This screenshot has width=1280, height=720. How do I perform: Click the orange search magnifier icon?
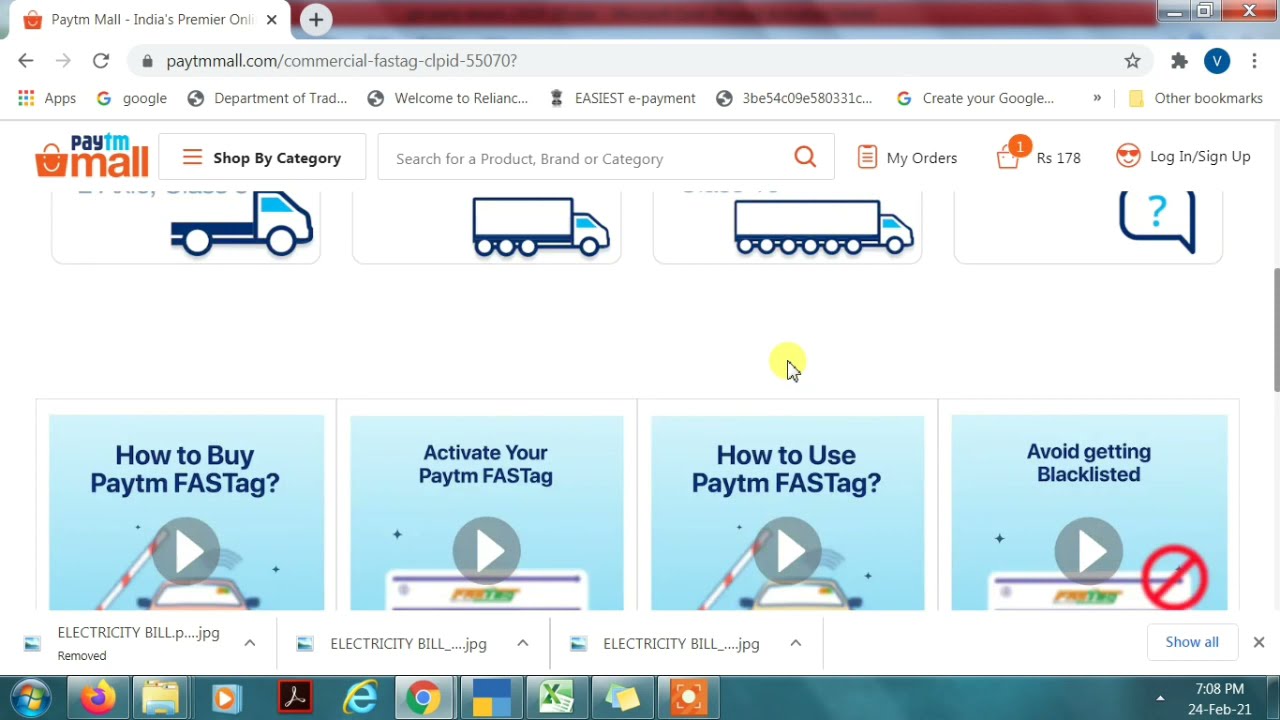(805, 157)
